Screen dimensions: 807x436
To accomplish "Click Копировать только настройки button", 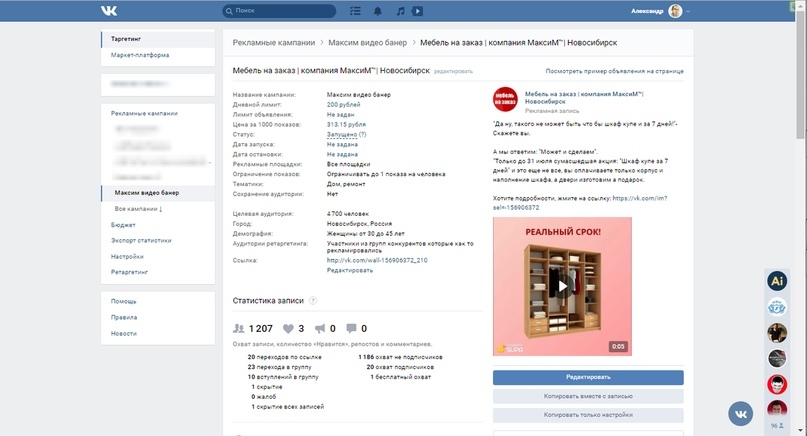I will point(588,415).
